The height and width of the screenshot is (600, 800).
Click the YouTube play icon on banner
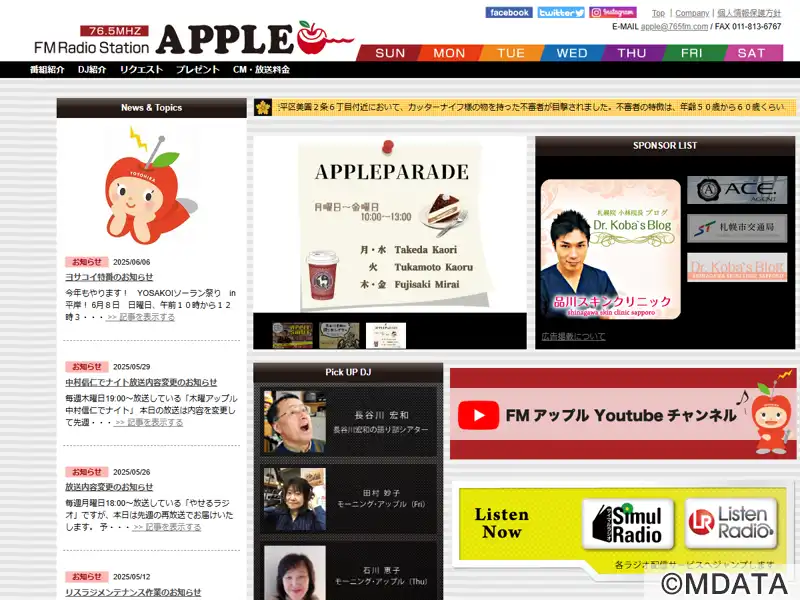point(478,415)
